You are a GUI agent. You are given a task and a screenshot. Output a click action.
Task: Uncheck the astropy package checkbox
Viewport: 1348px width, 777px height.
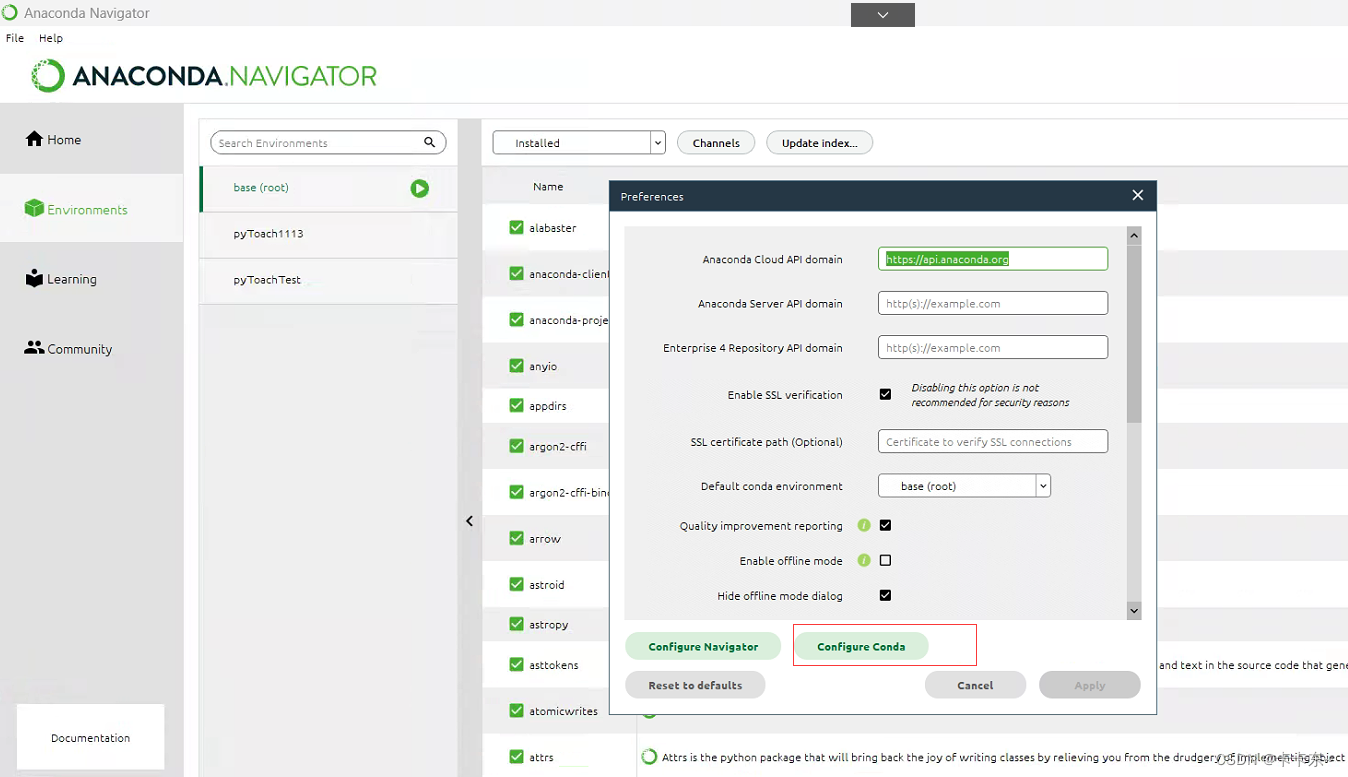coord(516,623)
